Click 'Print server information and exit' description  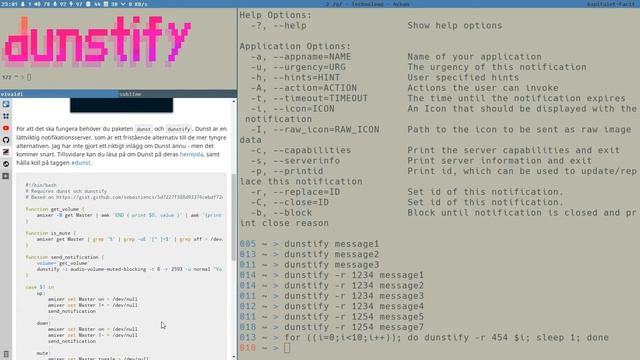500,161
